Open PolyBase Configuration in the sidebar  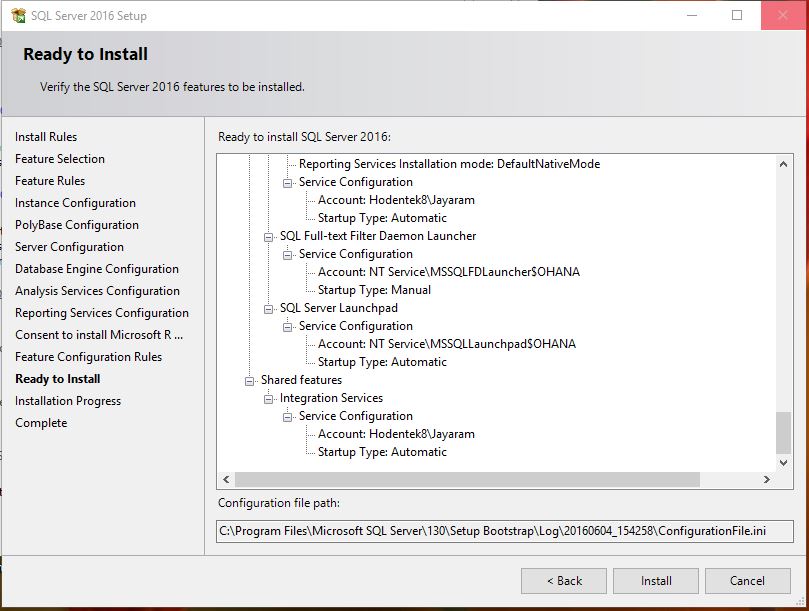[x=76, y=224]
